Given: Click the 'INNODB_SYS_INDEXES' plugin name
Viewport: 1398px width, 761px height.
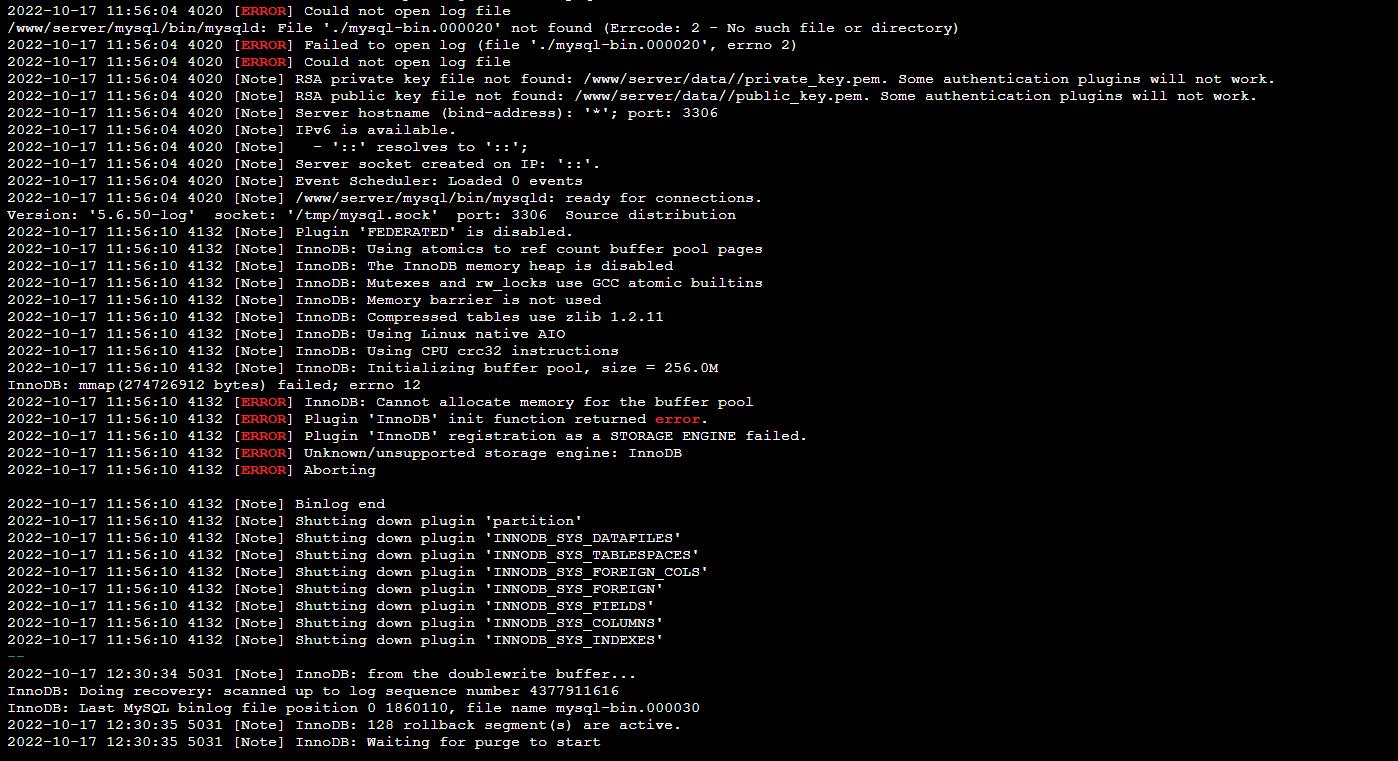Looking at the screenshot, I should (574, 640).
